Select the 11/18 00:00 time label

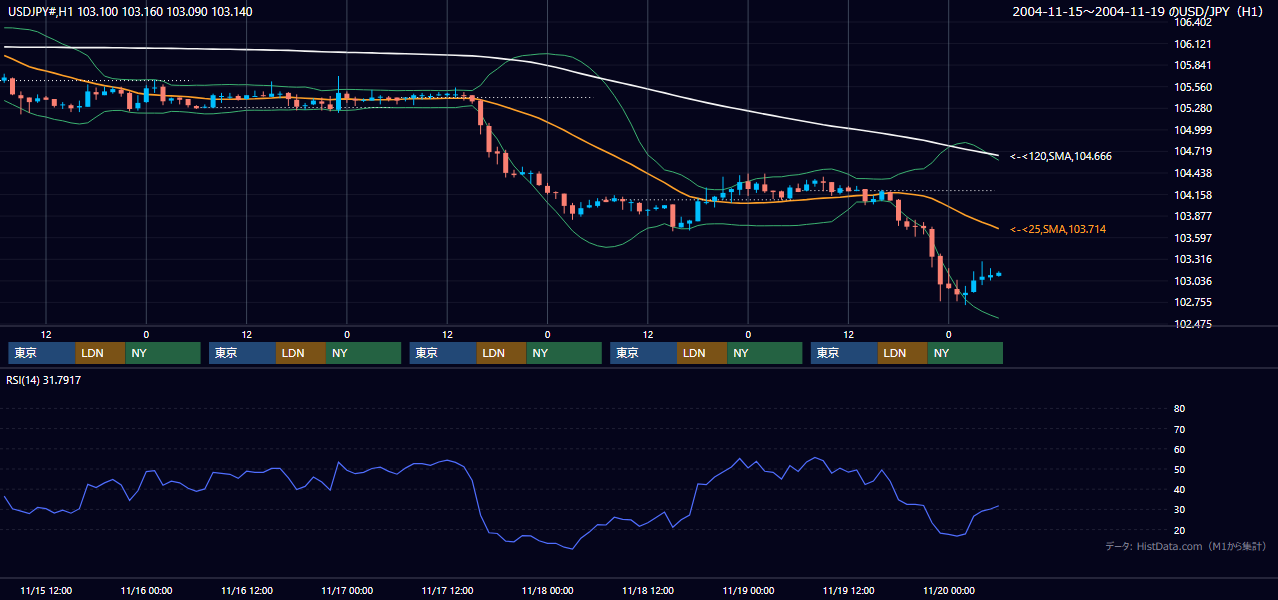pos(547,590)
